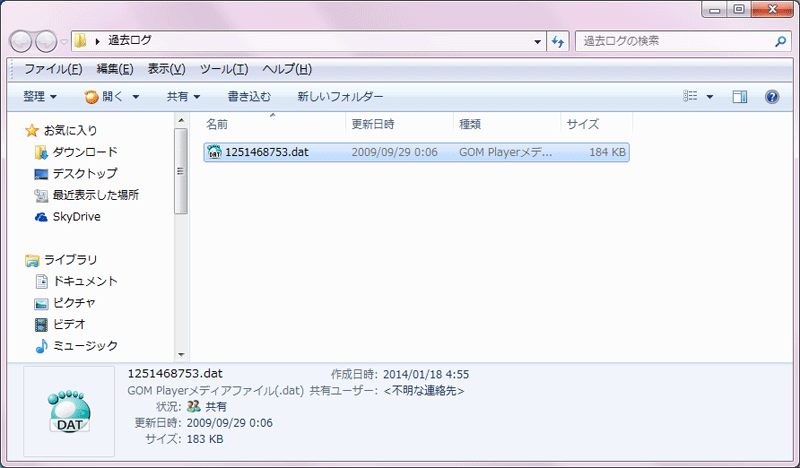The image size is (800, 468).
Task: Open the 編集(E) menu
Action: [x=115, y=69]
